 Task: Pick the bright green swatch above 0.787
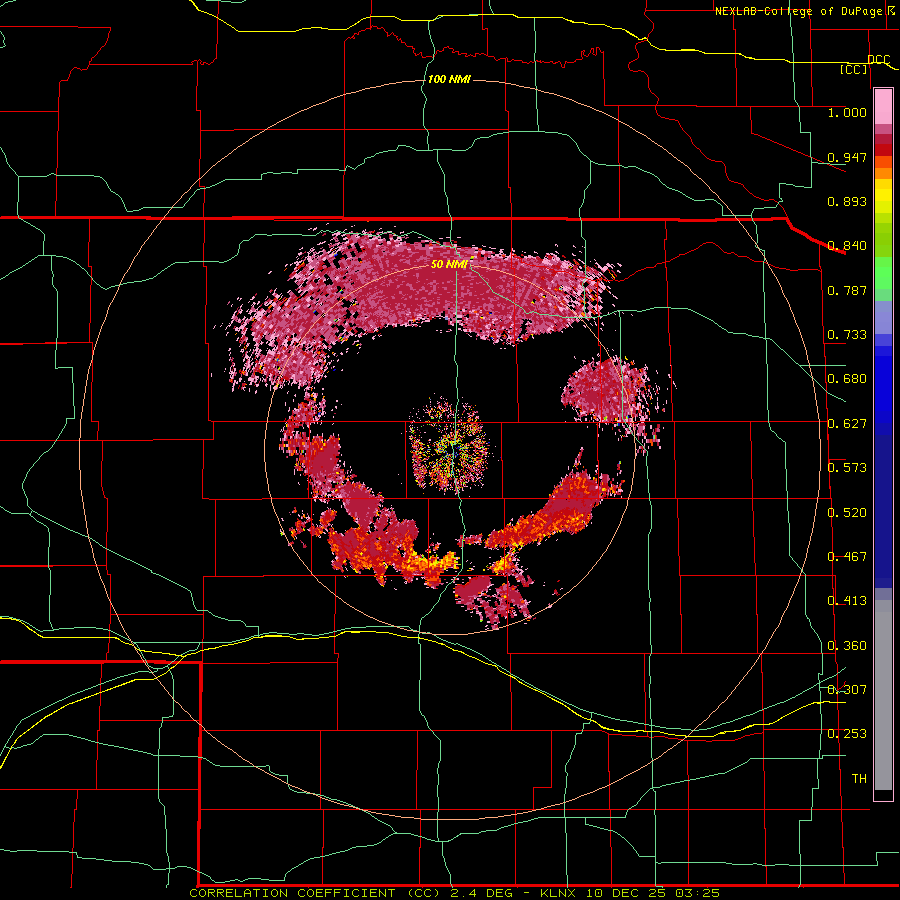(883, 273)
